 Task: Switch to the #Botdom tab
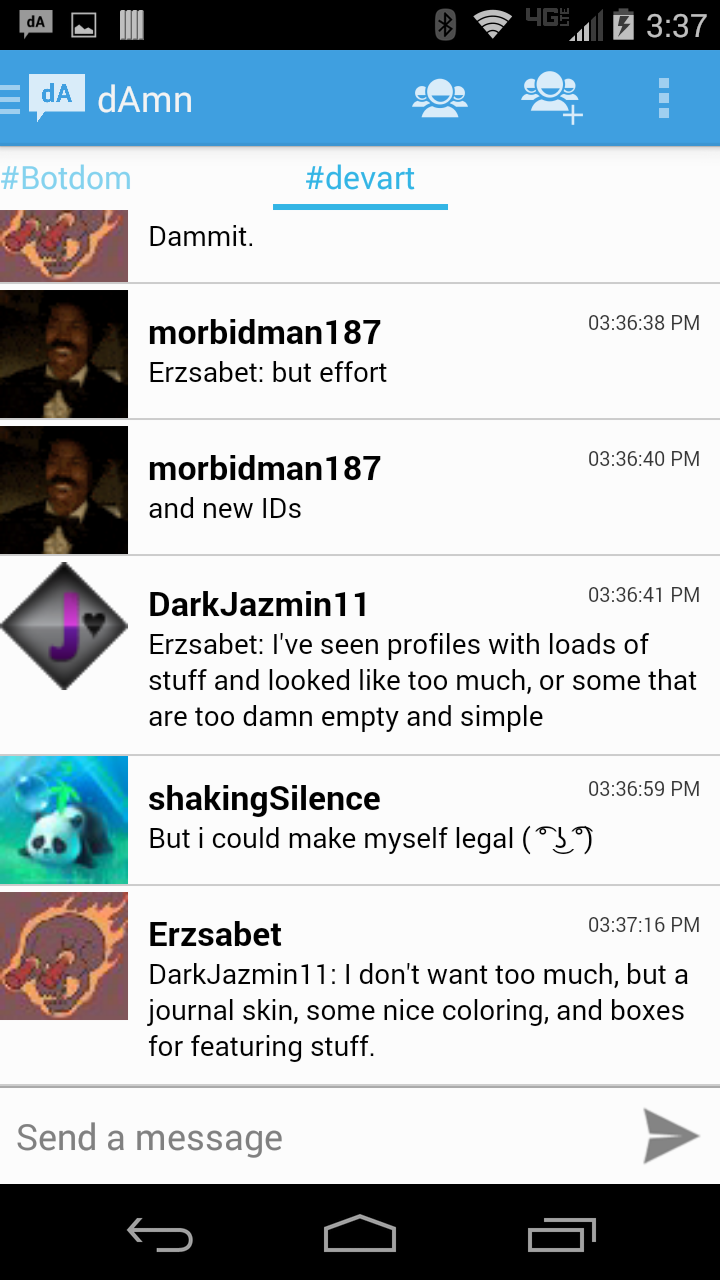pos(66,179)
